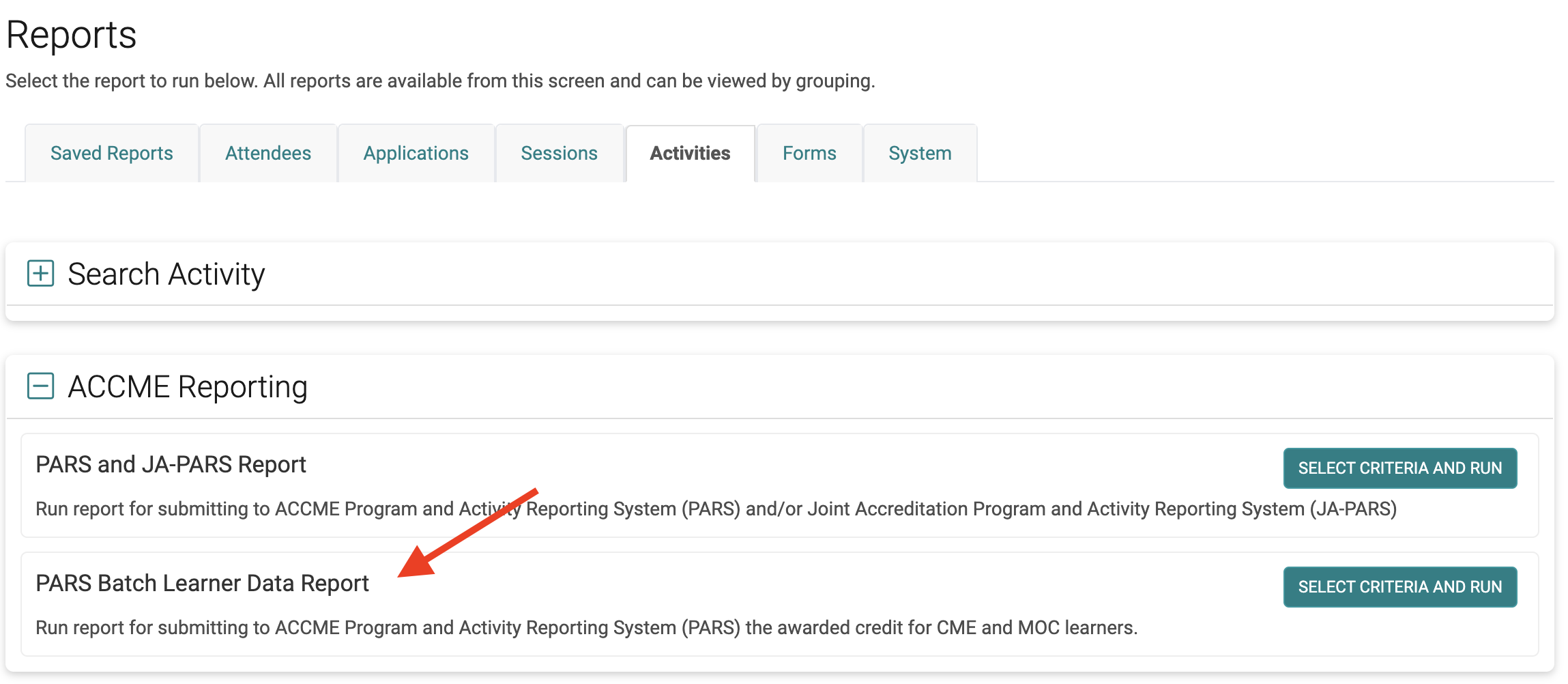Viewport: 1568px width, 684px height.
Task: Open the Forms reports tab
Action: 809,154
